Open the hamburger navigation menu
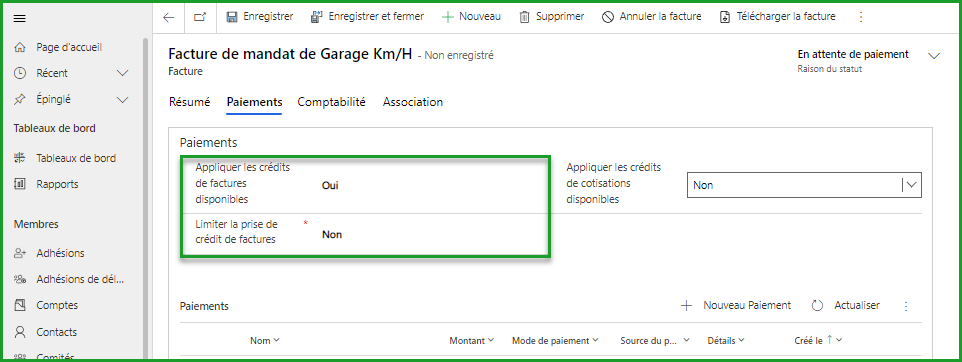This screenshot has height=362, width=962. click(x=20, y=18)
